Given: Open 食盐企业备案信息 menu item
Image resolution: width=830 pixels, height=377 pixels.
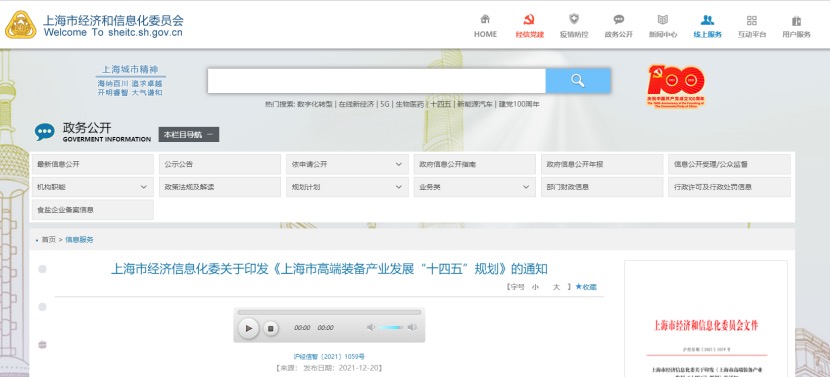Looking at the screenshot, I should point(93,210).
